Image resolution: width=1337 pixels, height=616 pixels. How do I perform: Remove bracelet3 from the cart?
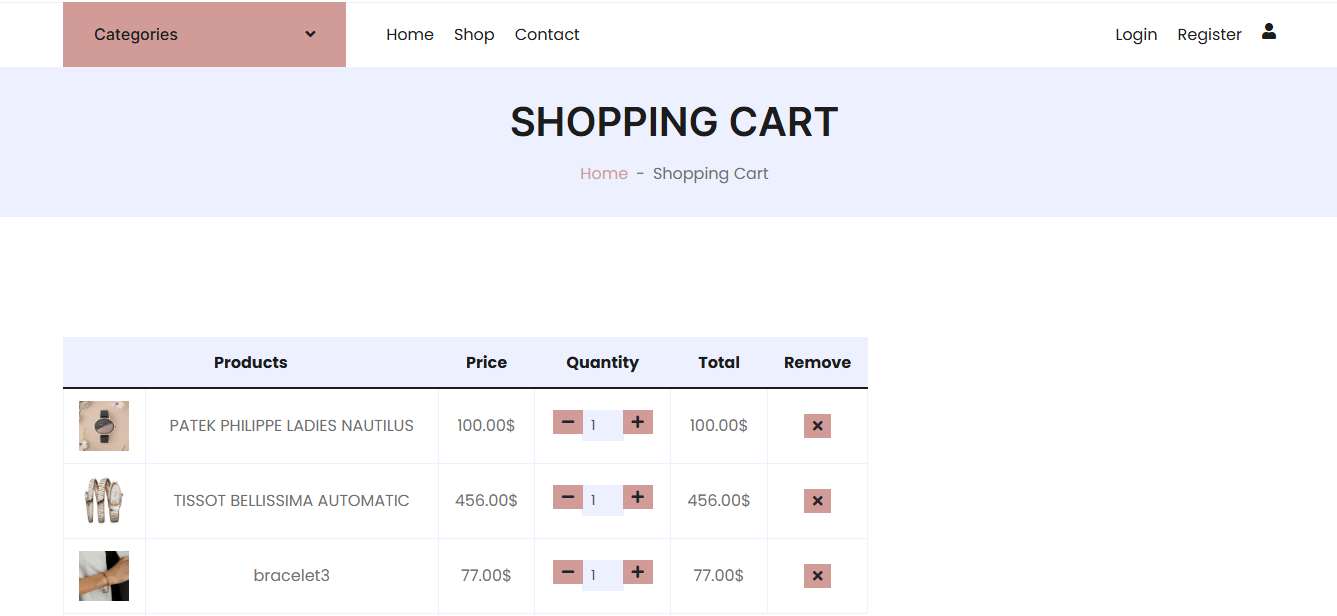(817, 576)
